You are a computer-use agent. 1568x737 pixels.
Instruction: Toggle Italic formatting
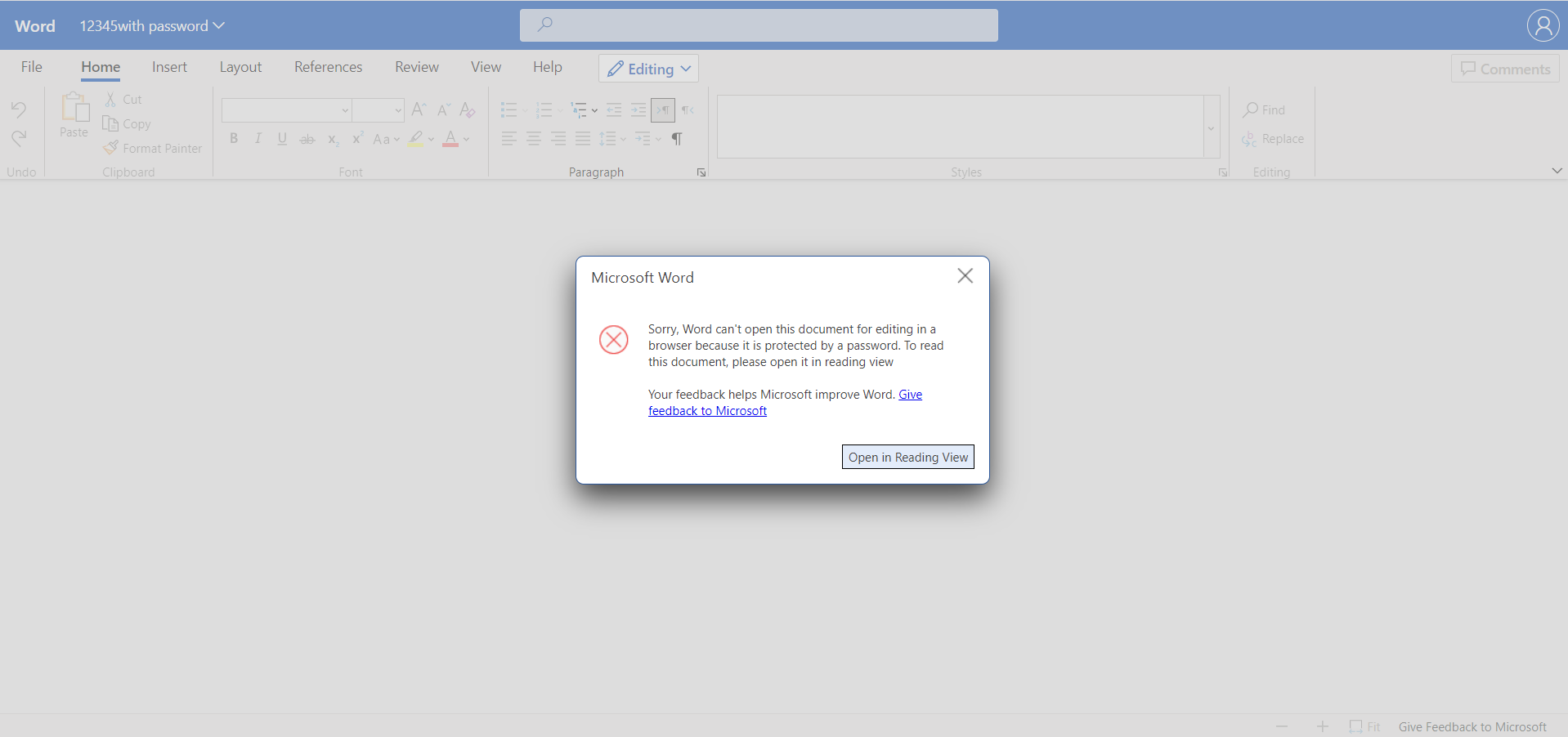258,139
